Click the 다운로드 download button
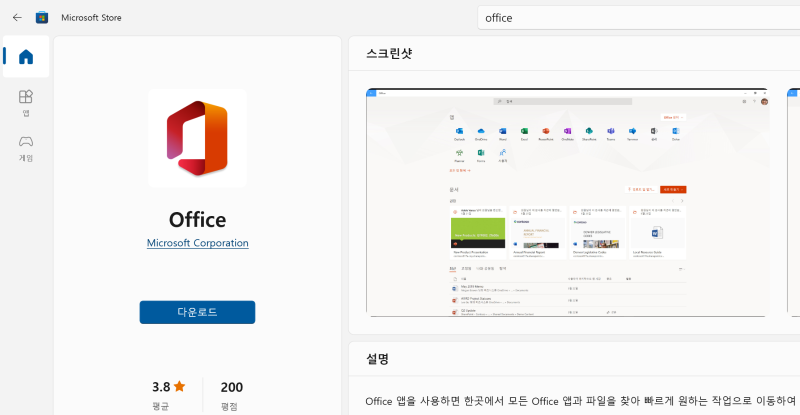The width and height of the screenshot is (800, 415). point(197,312)
